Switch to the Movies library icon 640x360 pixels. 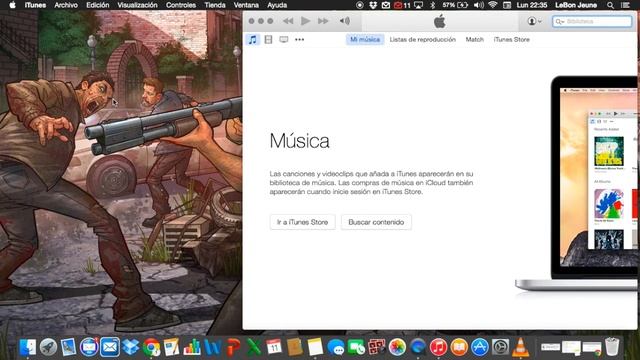(x=268, y=40)
